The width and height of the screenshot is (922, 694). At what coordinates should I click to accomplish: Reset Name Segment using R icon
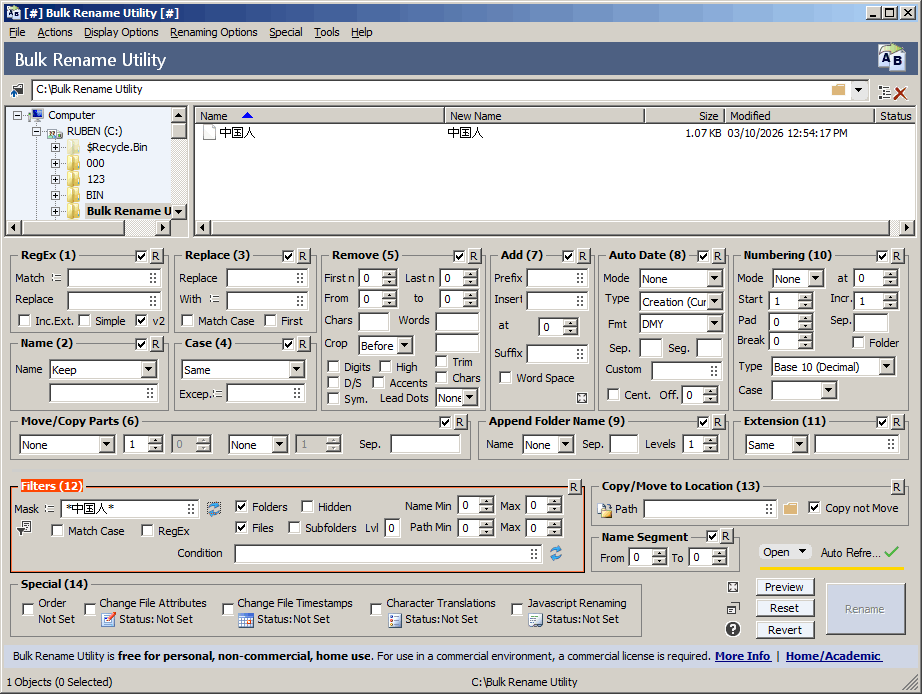(726, 536)
